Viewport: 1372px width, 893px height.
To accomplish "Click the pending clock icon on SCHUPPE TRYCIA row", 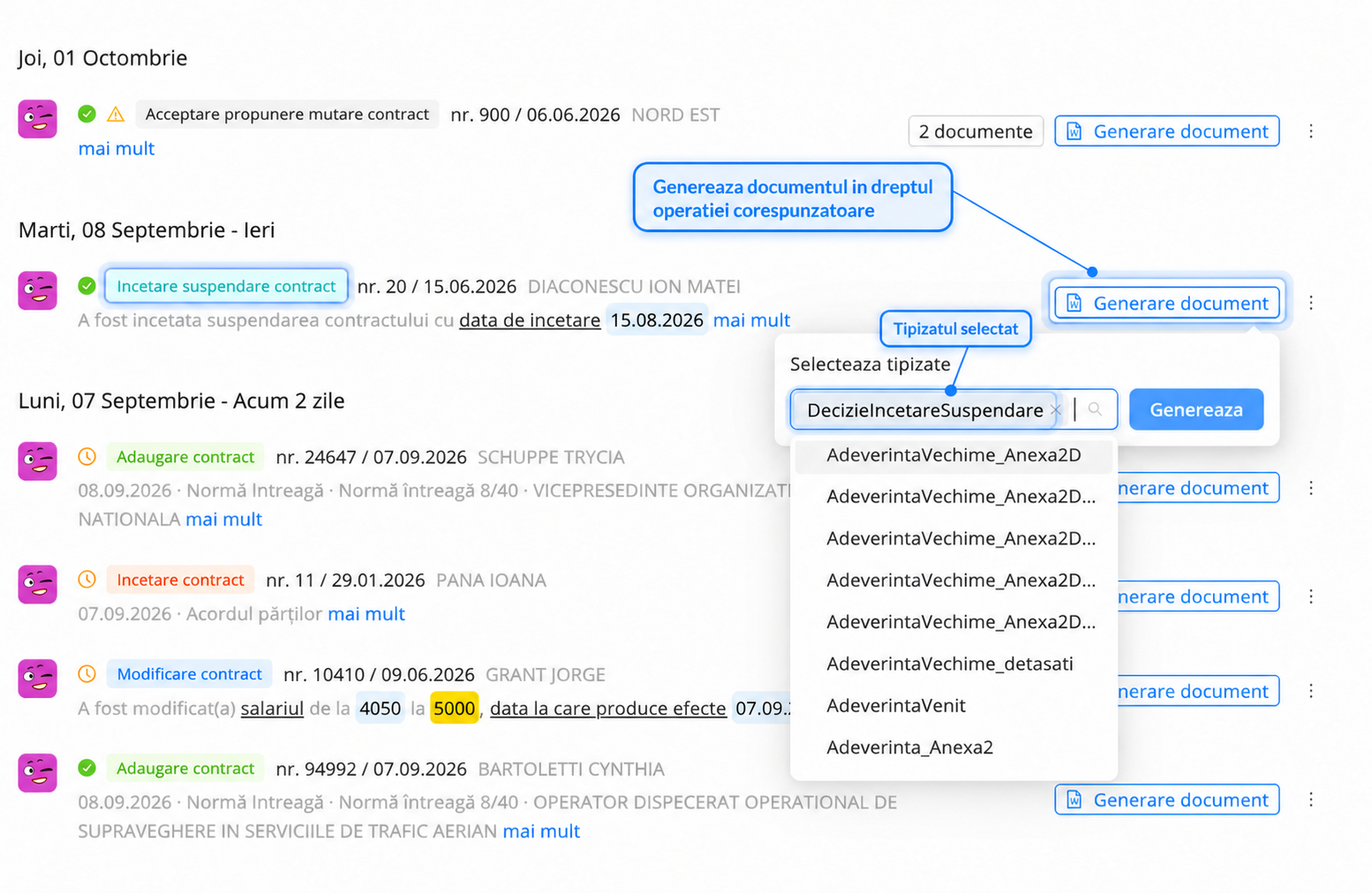I will 87,457.
